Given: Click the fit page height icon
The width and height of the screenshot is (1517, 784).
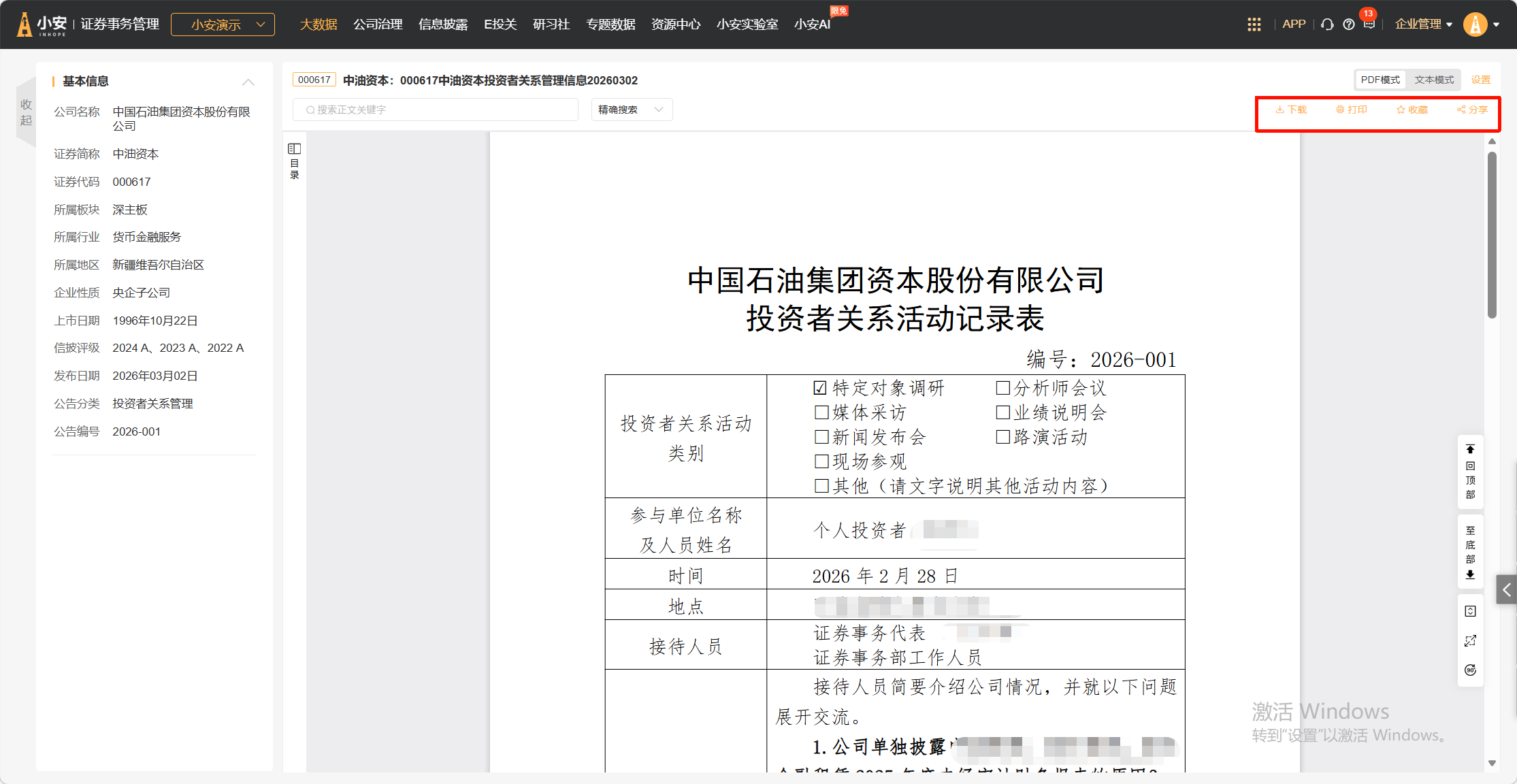Looking at the screenshot, I should (x=1470, y=611).
